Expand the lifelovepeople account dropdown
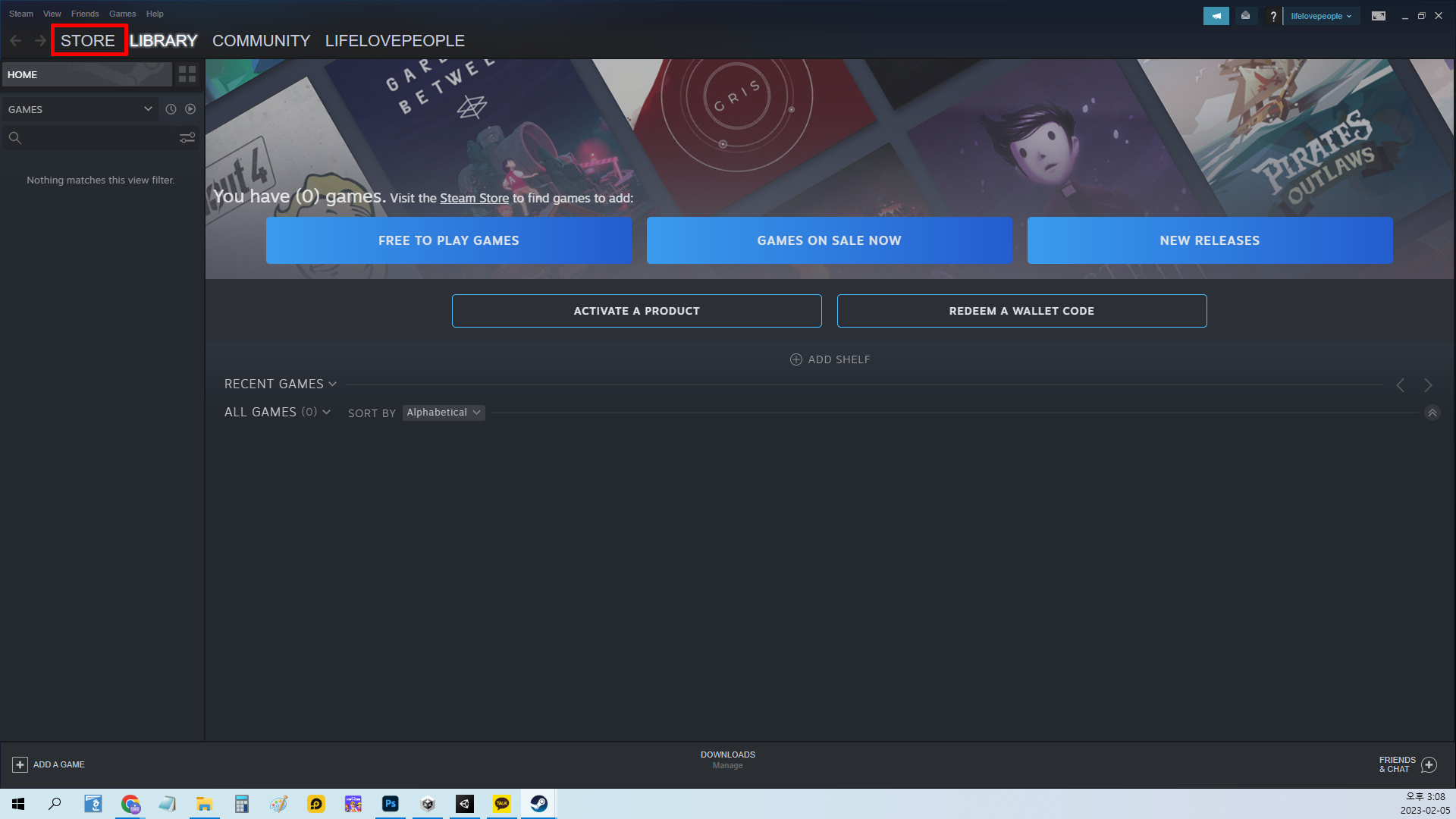 (1321, 16)
